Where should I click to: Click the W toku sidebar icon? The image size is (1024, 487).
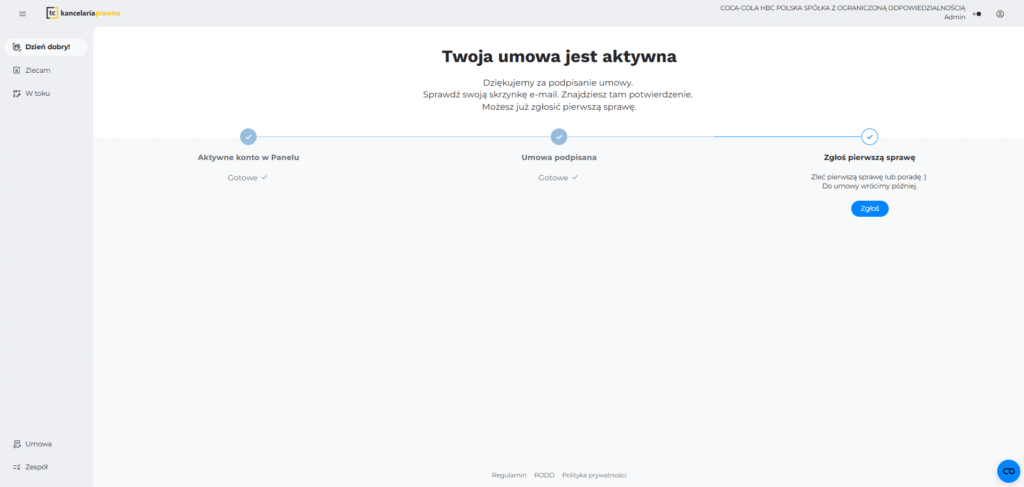point(16,93)
